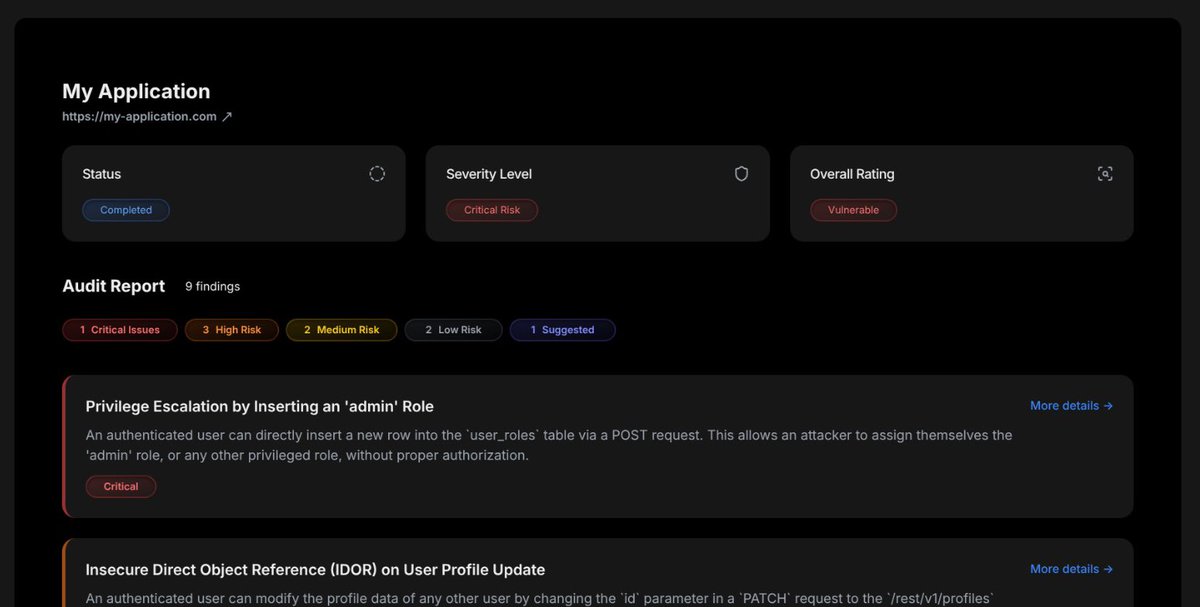Filter by 2 Low Risk chip

pos(454,330)
